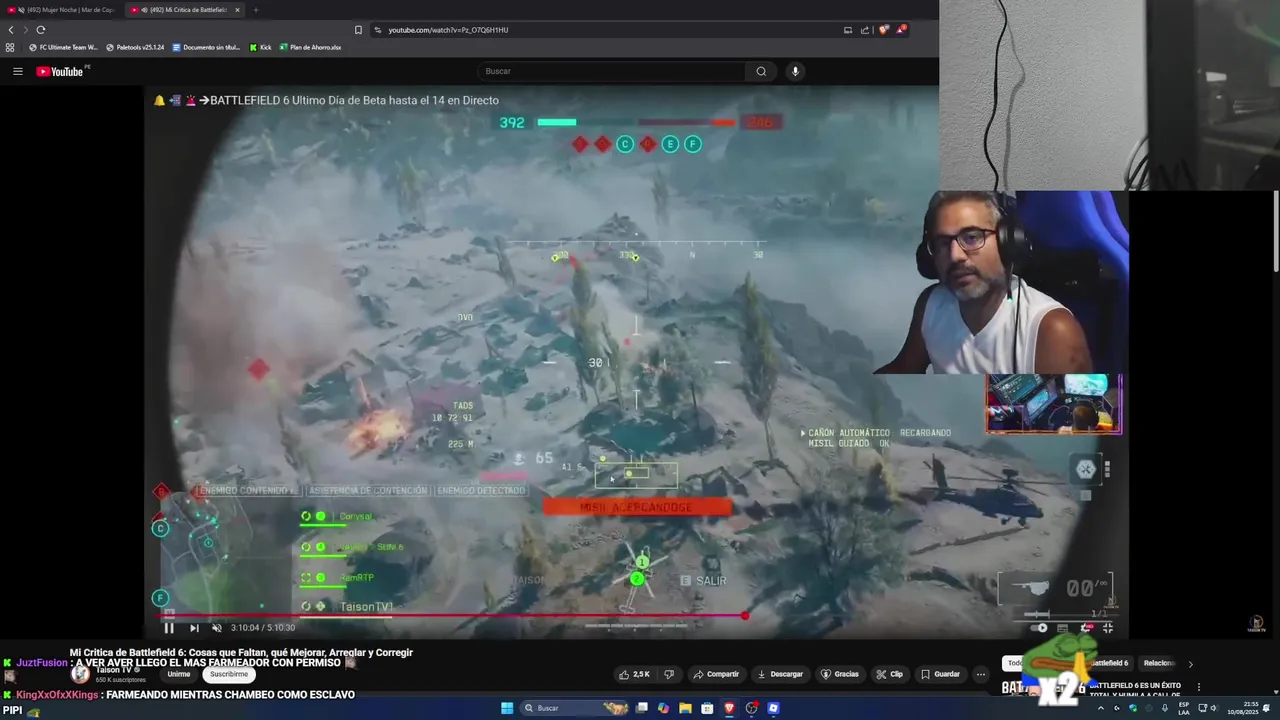Image resolution: width=1280 pixels, height=720 pixels.
Task: Click the page vertical scrollbar
Action: 1275,230
